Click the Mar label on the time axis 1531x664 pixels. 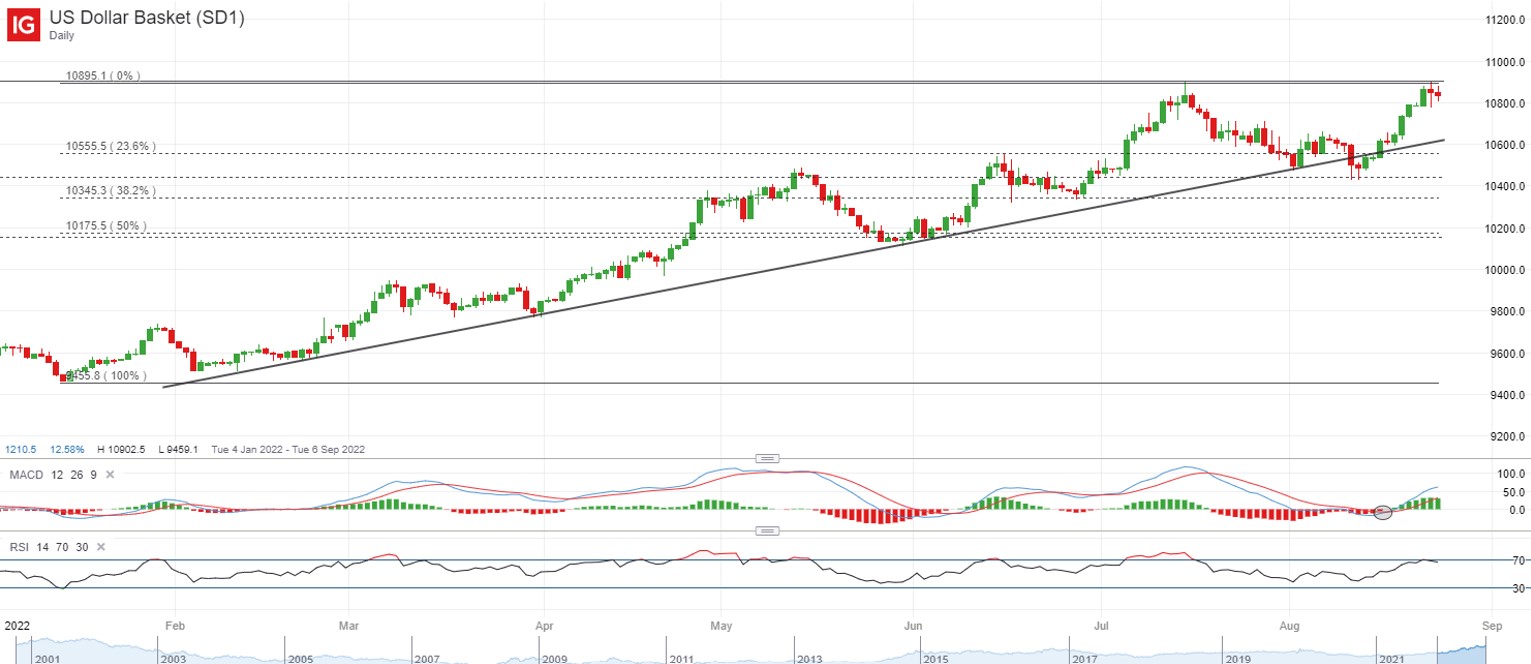348,626
